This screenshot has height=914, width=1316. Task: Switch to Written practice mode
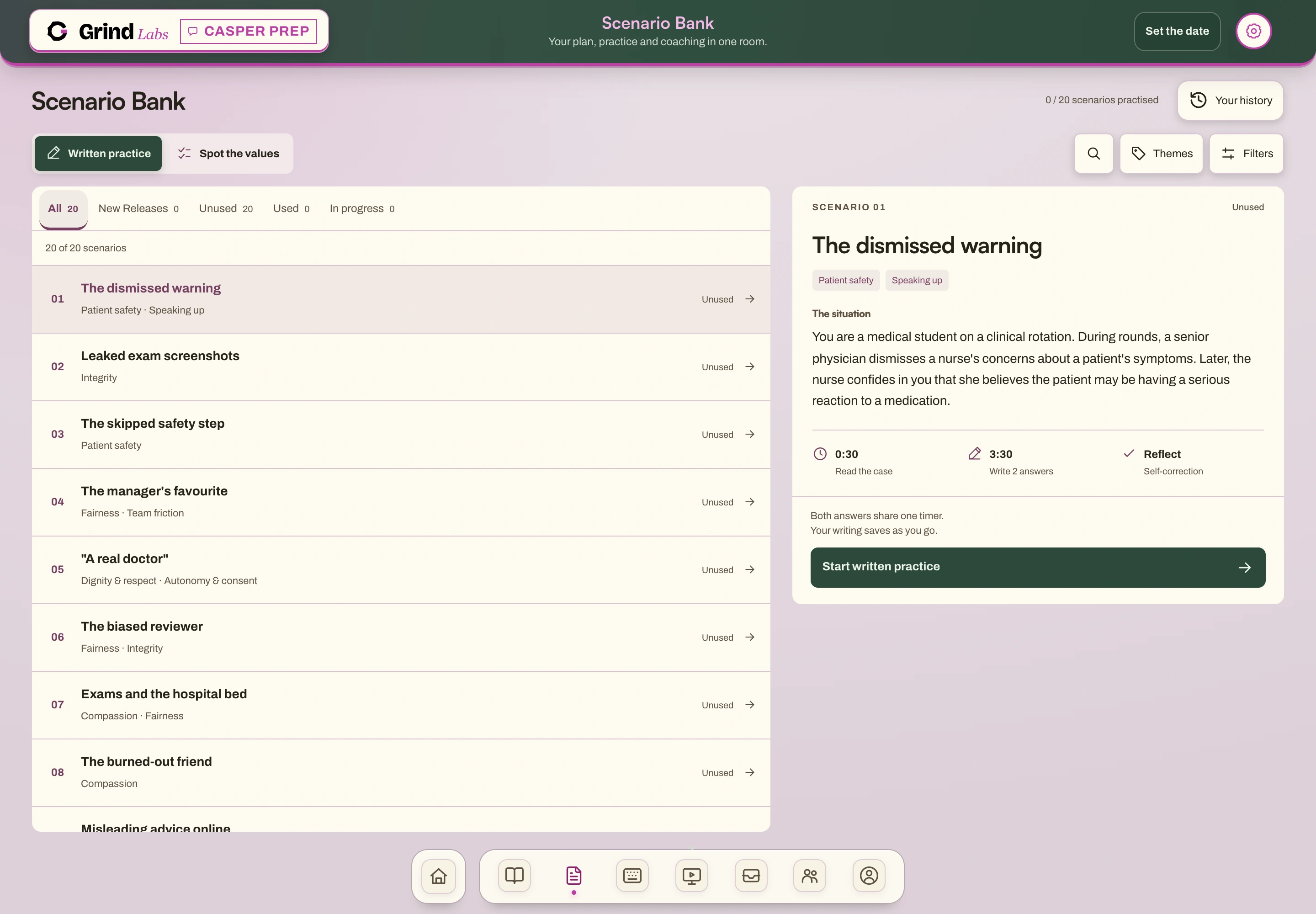click(x=98, y=154)
